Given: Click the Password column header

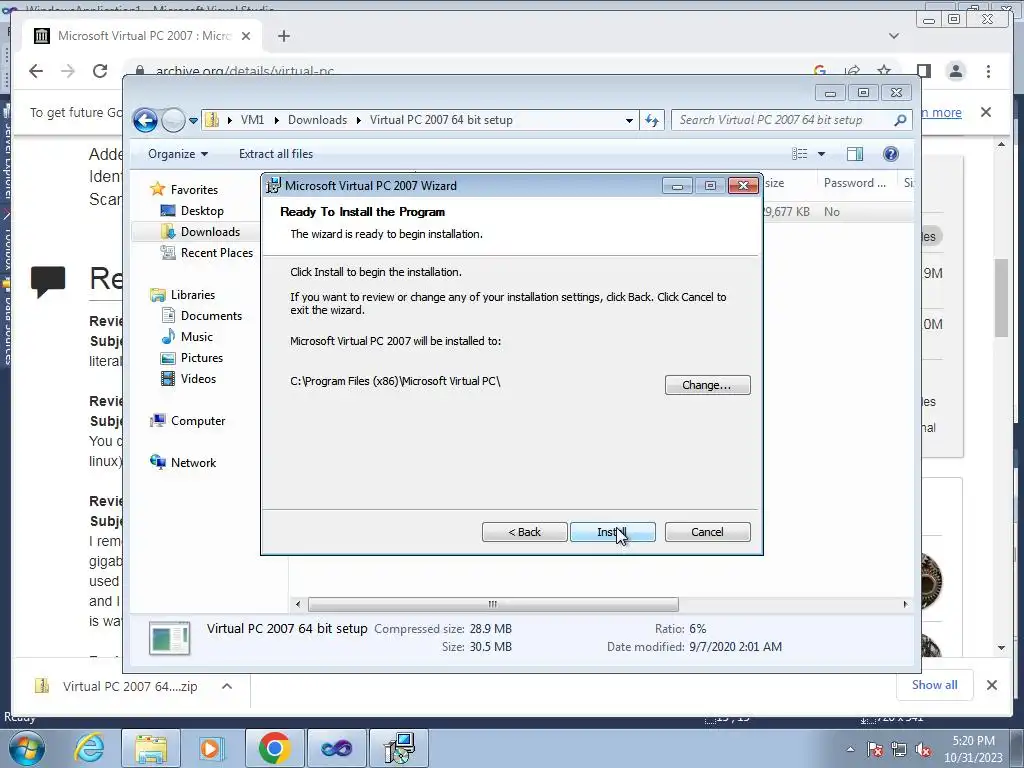Looking at the screenshot, I should tap(855, 184).
